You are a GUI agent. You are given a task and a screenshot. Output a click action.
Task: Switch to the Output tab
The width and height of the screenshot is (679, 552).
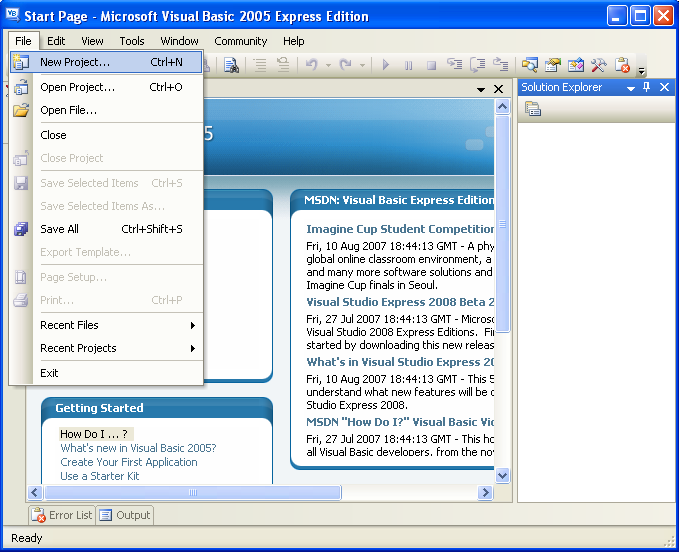[x=125, y=515]
